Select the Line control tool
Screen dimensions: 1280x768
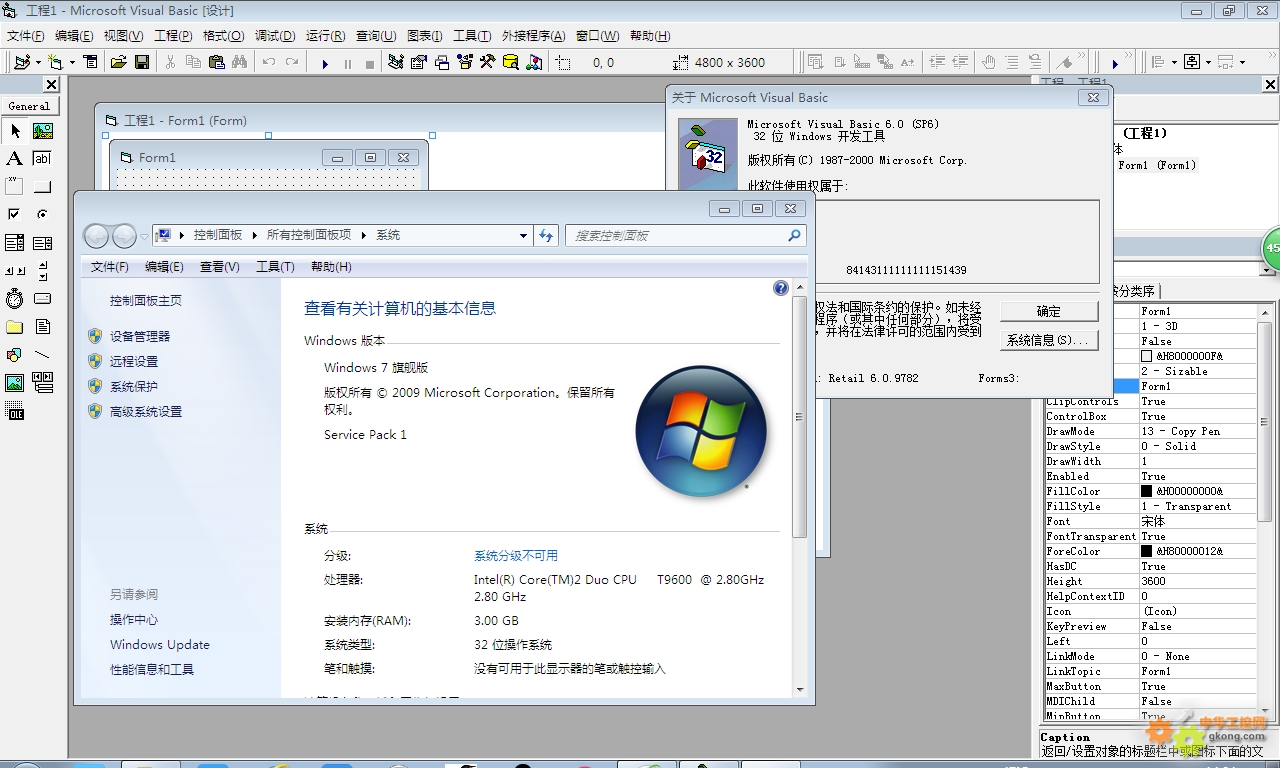pos(43,355)
